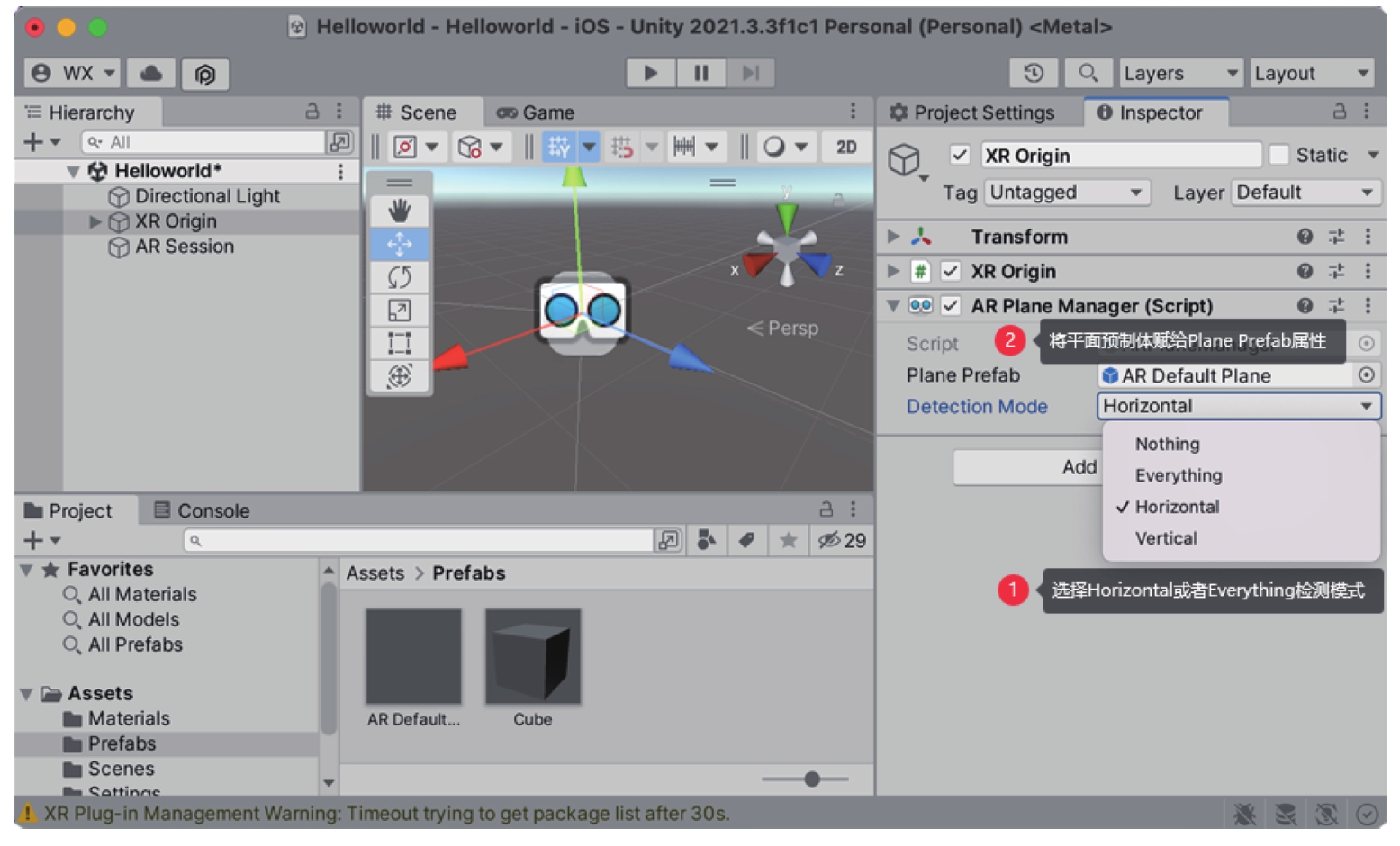
Task: Select the AR Default Plane prefab thumbnail
Action: pos(413,656)
